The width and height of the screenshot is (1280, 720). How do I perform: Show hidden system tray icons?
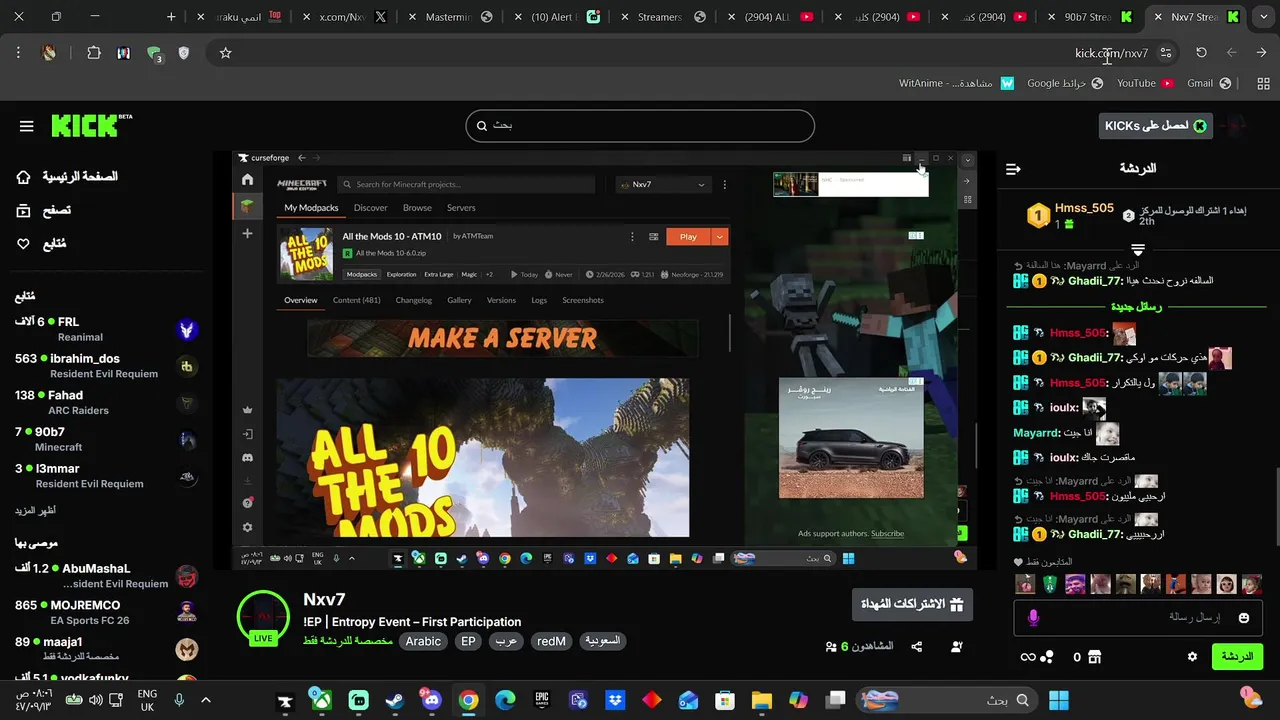[x=206, y=700]
